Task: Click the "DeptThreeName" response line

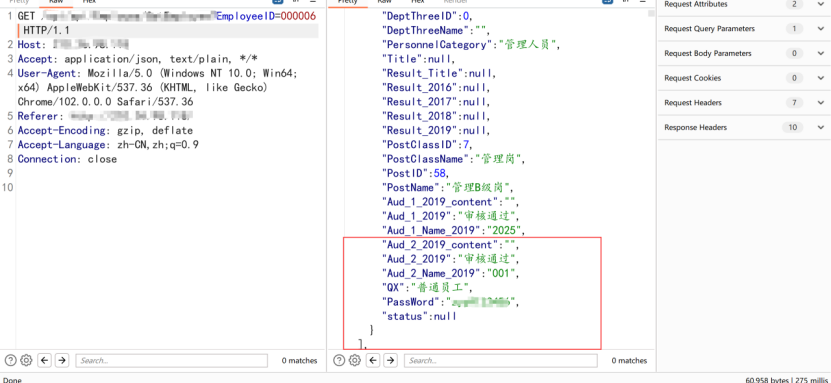Action: click(436, 30)
